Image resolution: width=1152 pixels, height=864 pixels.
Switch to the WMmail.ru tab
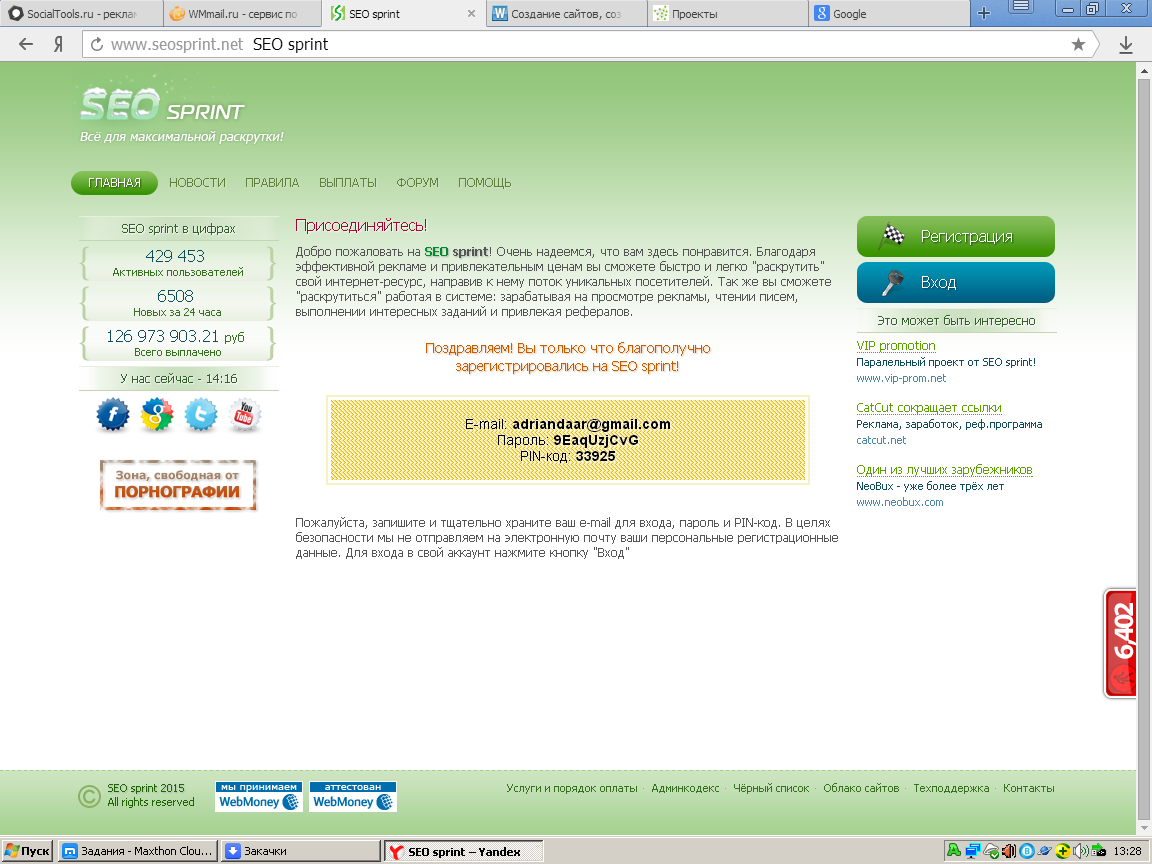(x=242, y=13)
